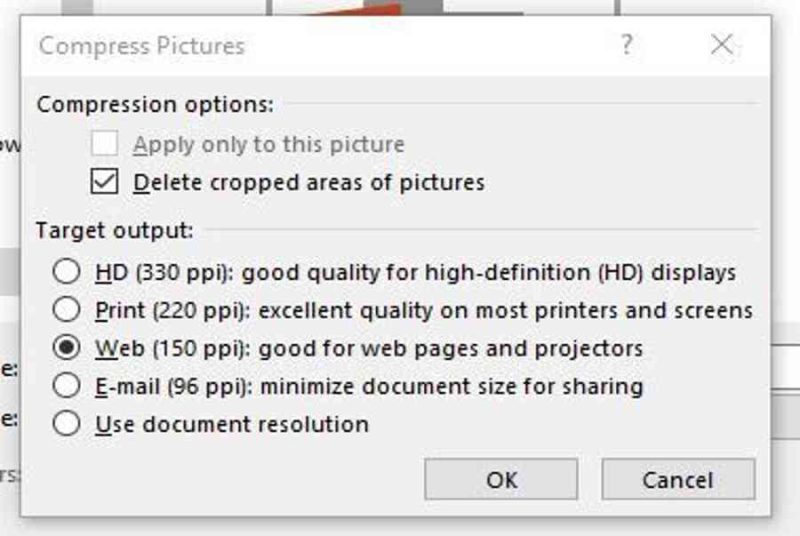Close the Compress Pictures dialog

tap(722, 45)
